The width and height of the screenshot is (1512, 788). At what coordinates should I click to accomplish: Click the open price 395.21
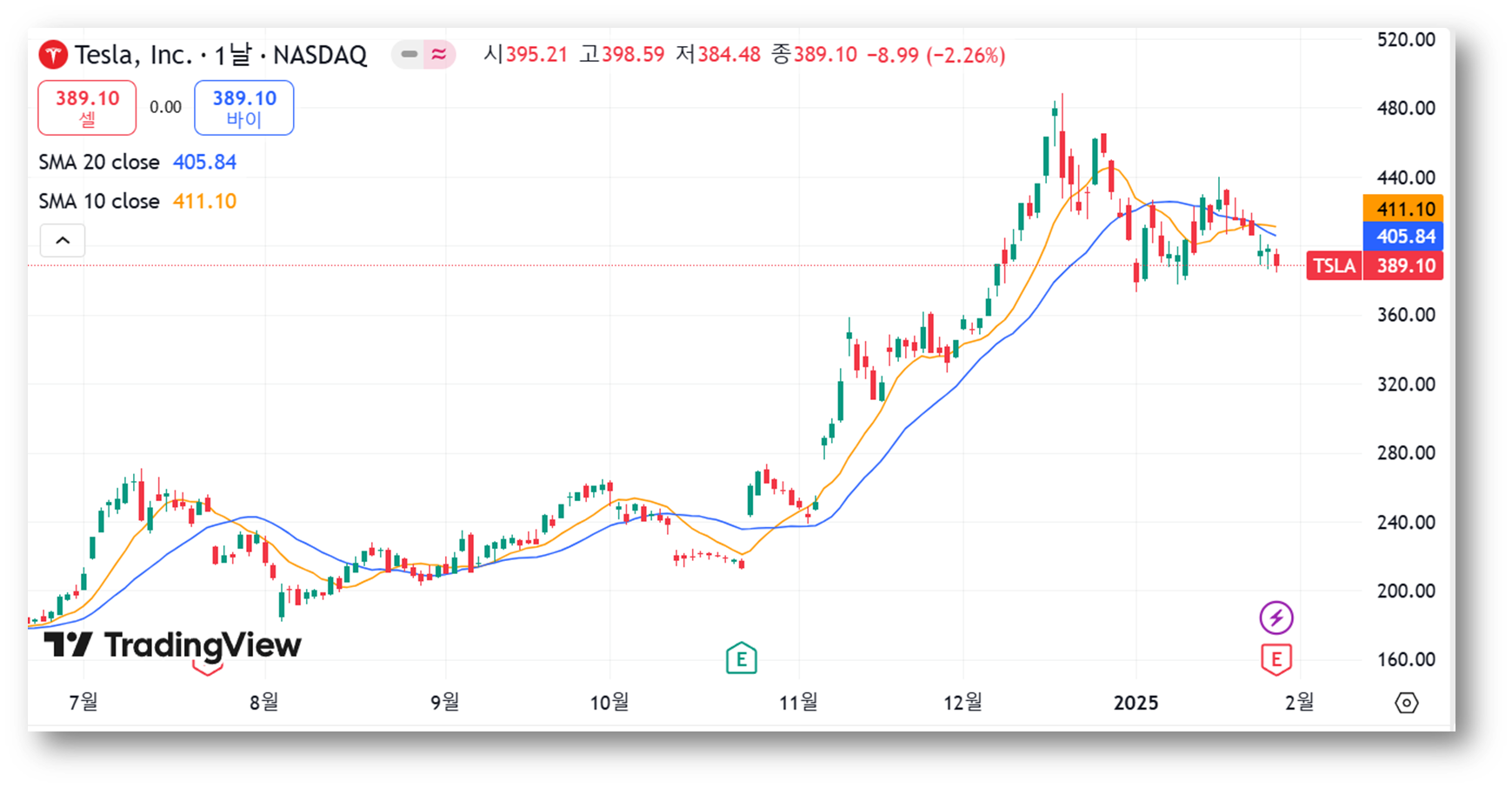536,56
